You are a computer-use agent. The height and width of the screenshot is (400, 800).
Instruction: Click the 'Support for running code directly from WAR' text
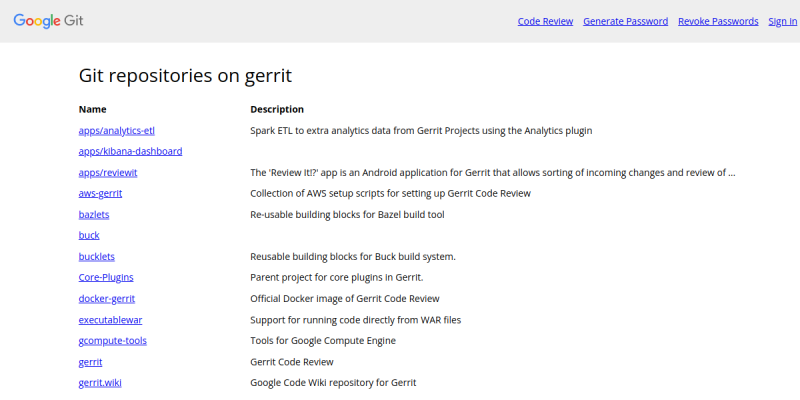coord(356,320)
